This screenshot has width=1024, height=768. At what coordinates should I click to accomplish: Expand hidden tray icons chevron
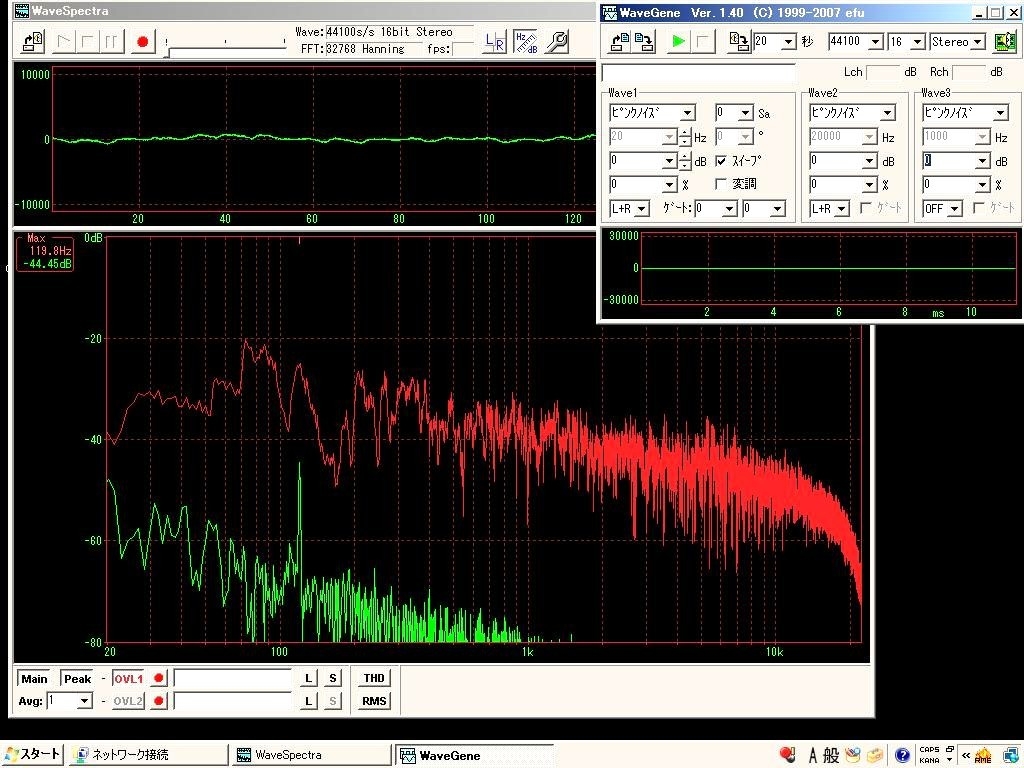tap(966, 756)
